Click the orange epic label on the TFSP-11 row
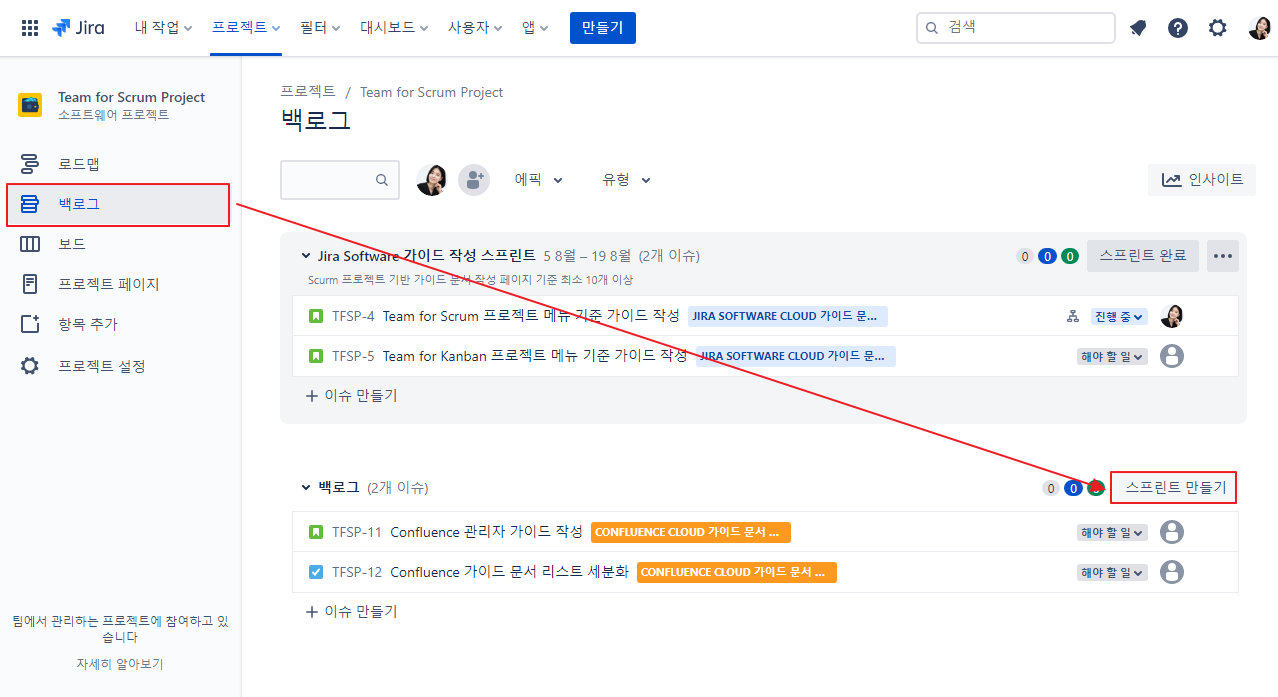The width and height of the screenshot is (1278, 697). coord(691,532)
